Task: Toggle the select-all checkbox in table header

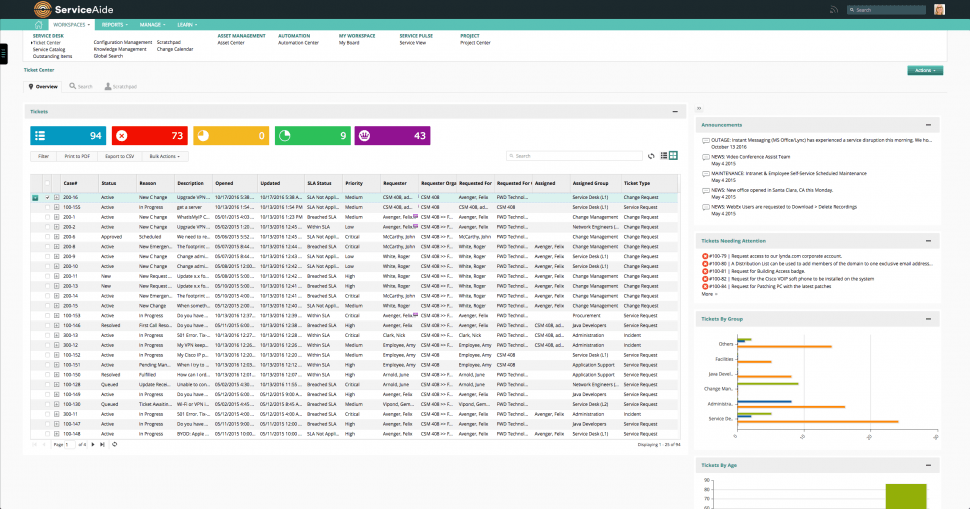Action: click(x=47, y=183)
